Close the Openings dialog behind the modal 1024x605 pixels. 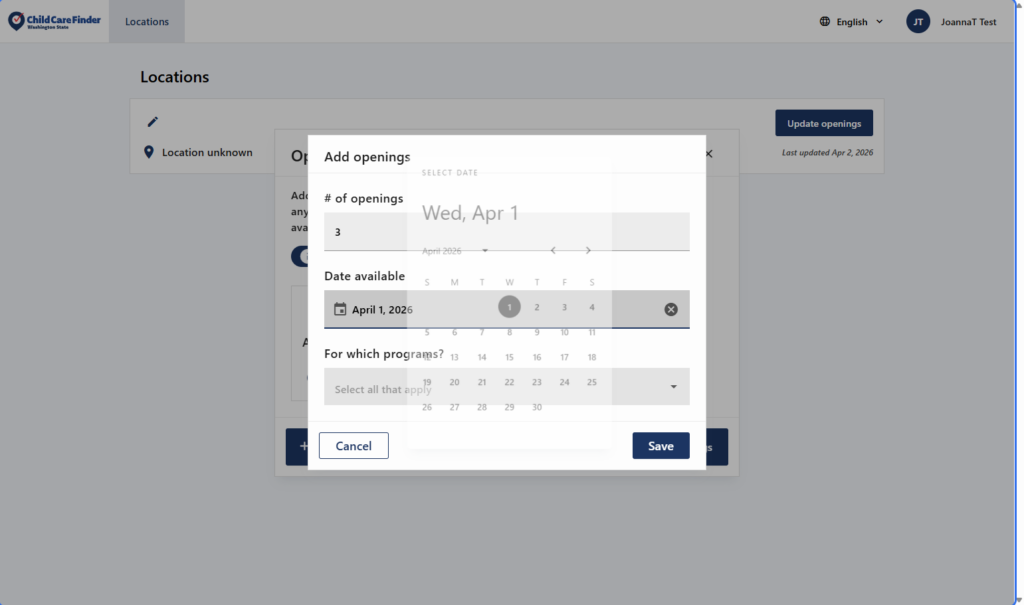(x=709, y=154)
